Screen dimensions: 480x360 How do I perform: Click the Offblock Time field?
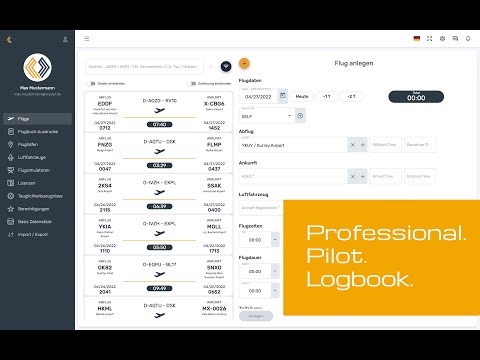[385, 145]
